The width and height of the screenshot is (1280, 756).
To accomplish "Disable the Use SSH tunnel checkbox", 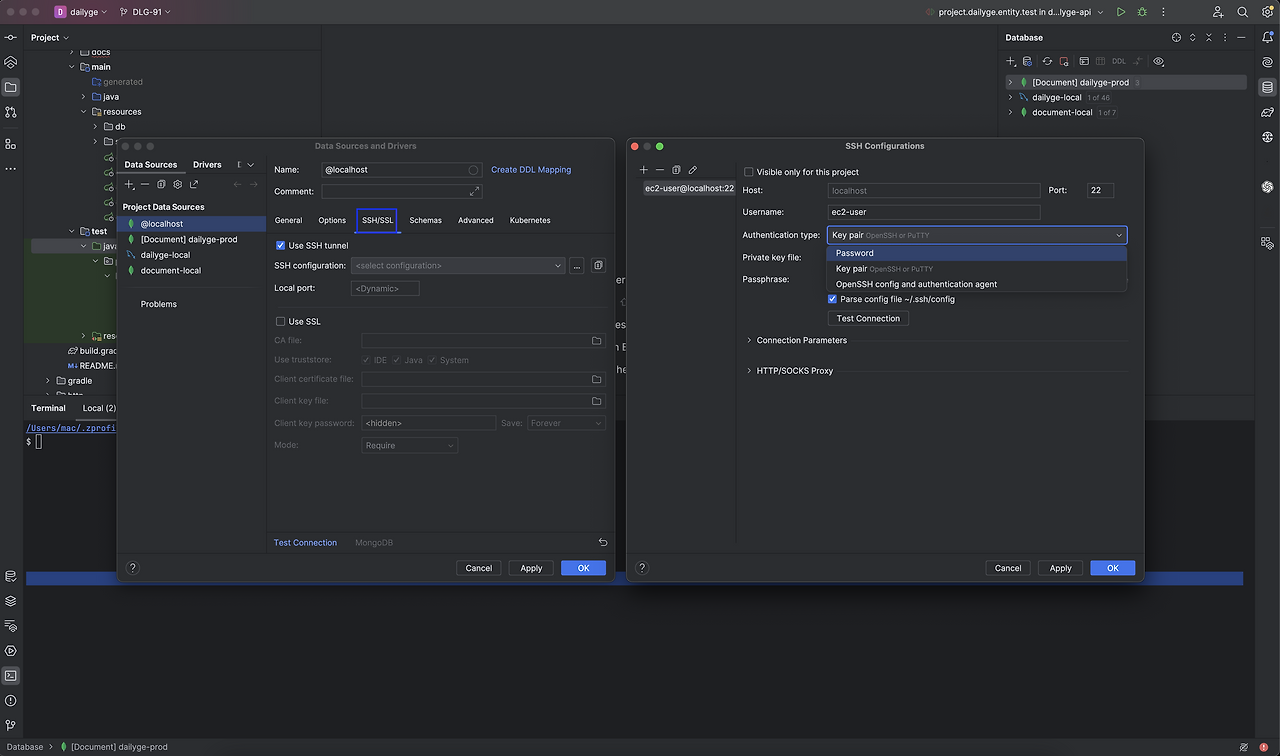I will (281, 245).
